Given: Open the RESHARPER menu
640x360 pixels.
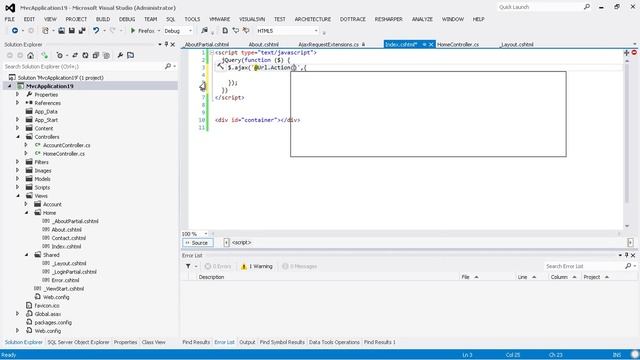Looking at the screenshot, I should pyautogui.click(x=389, y=19).
